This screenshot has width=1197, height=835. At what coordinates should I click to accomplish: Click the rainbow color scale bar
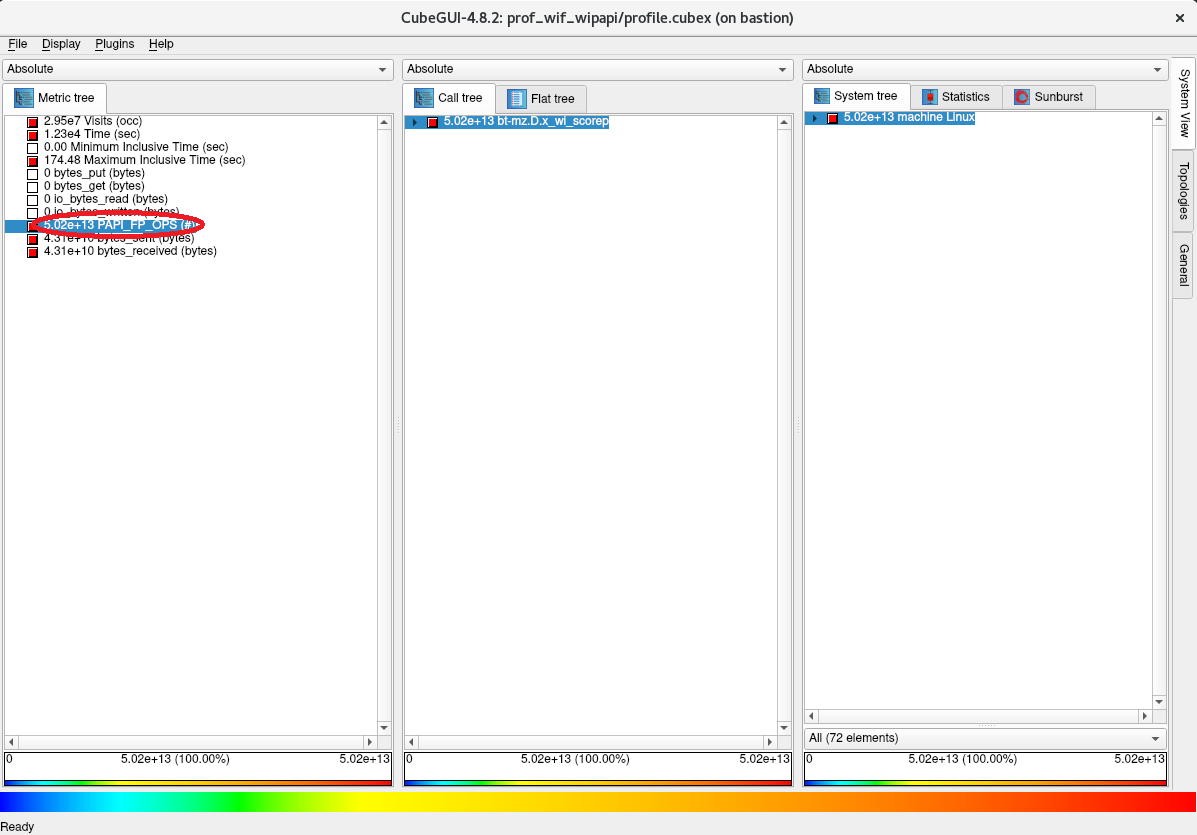pyautogui.click(x=598, y=802)
